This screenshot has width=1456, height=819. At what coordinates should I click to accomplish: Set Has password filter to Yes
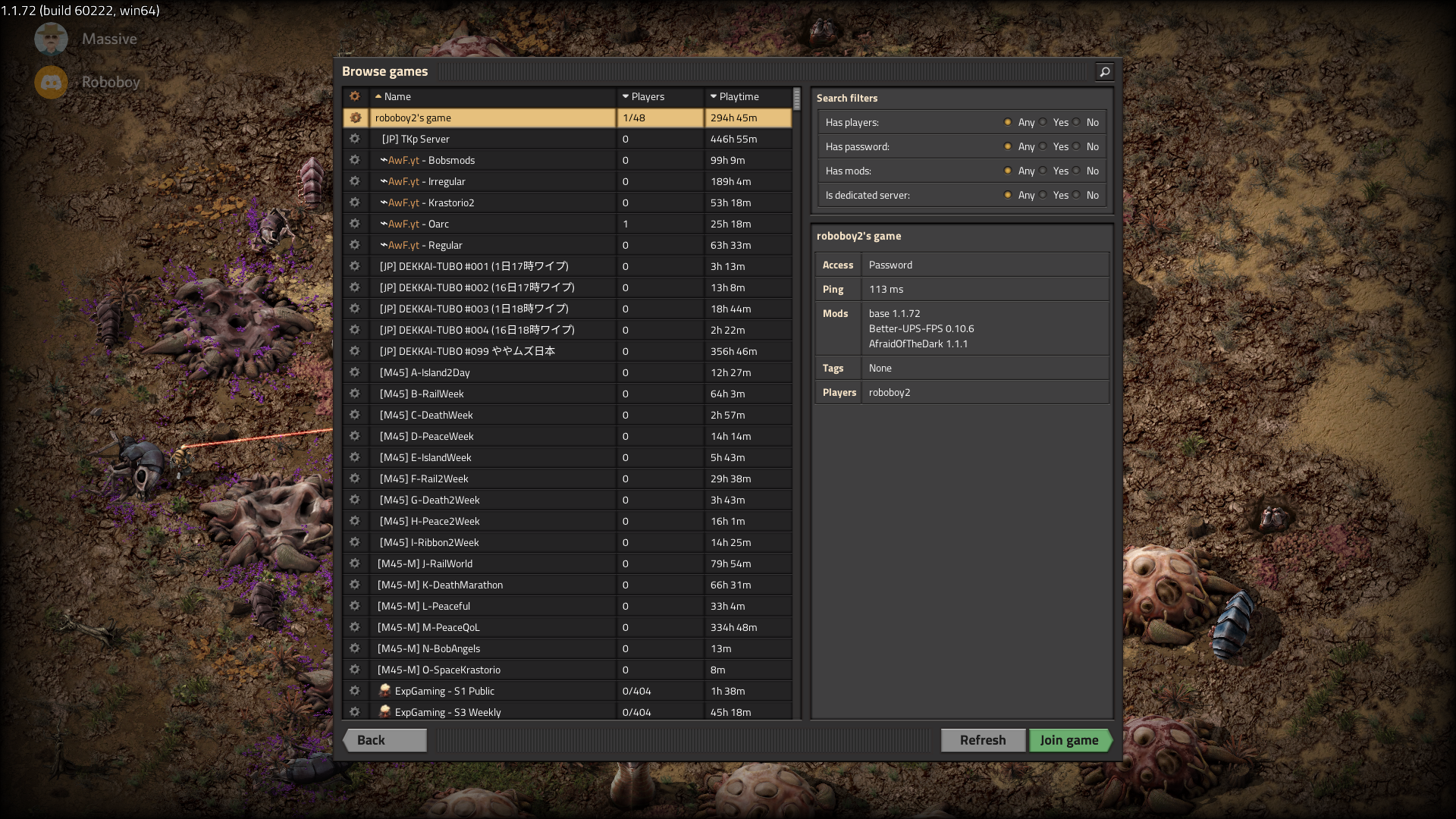tap(1043, 146)
